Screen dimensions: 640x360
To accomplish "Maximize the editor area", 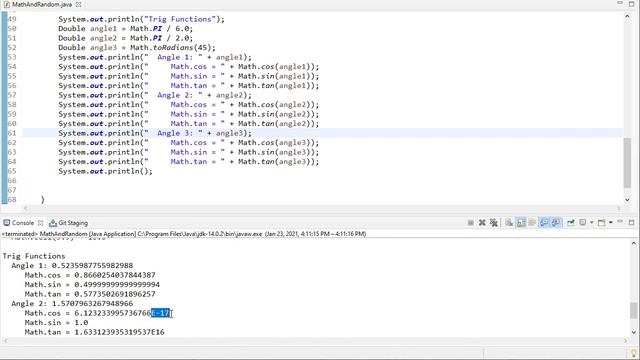I will (x=631, y=4).
